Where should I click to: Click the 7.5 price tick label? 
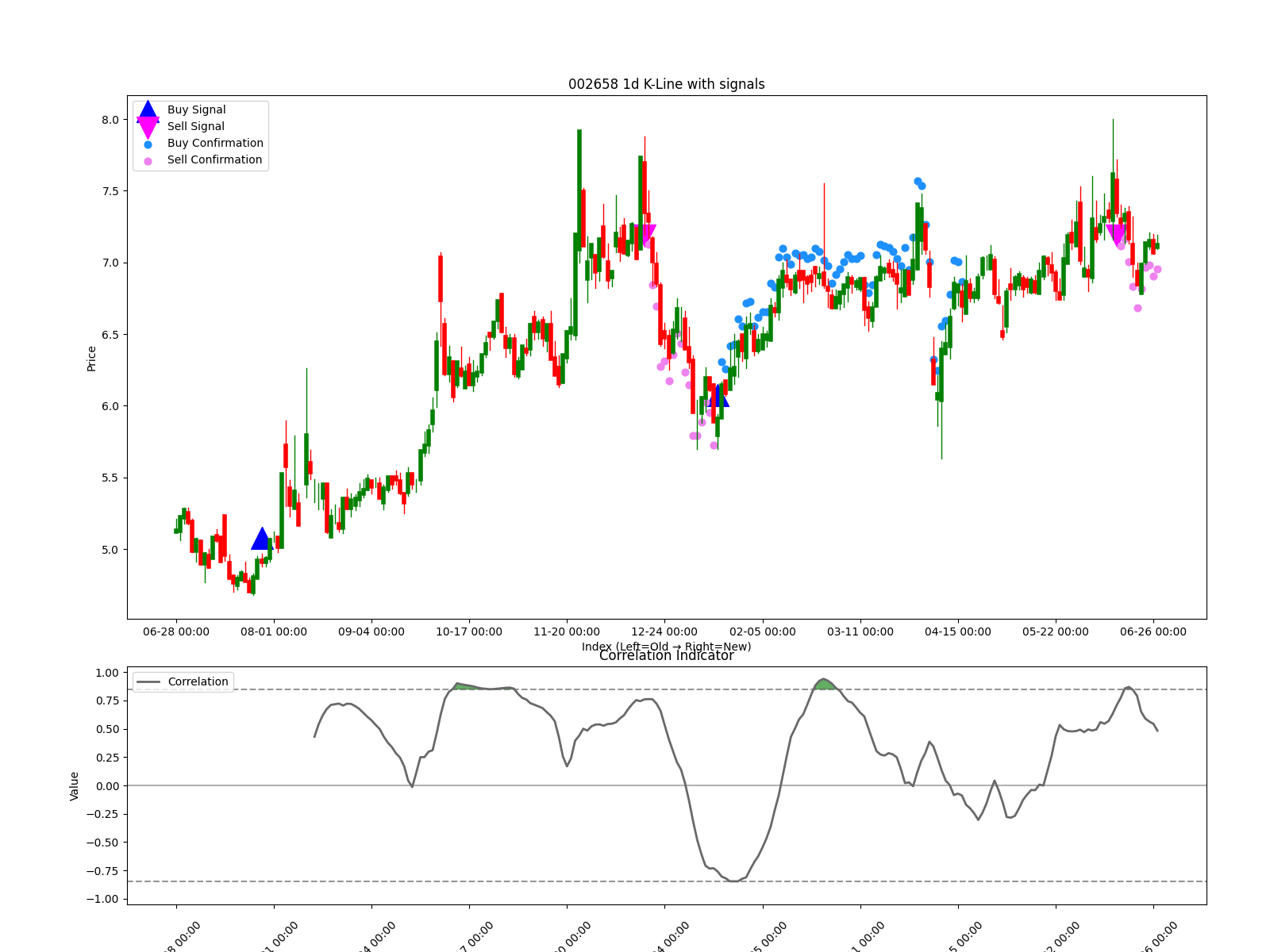[x=110, y=191]
